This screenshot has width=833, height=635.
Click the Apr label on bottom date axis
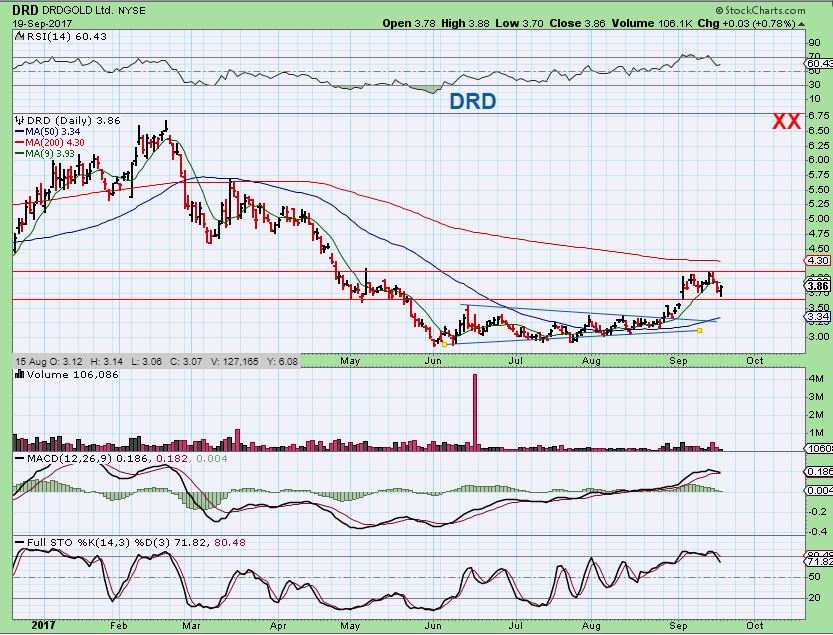pyautogui.click(x=278, y=625)
